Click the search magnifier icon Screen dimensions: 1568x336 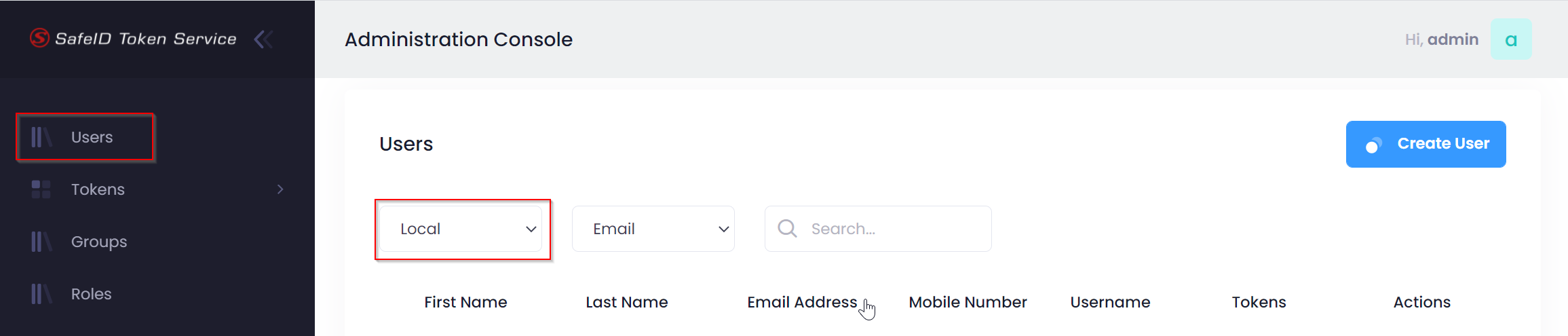click(787, 229)
